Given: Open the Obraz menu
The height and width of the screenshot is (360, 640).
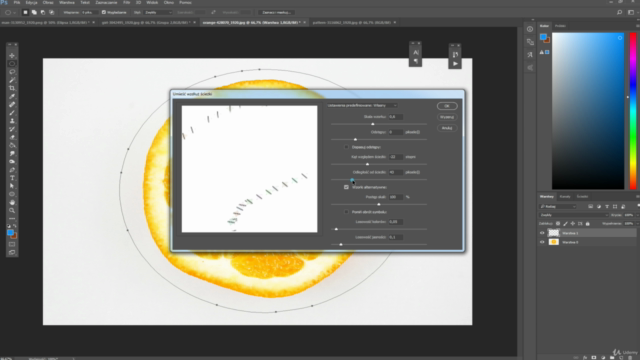Looking at the screenshot, I should [x=48, y=2].
